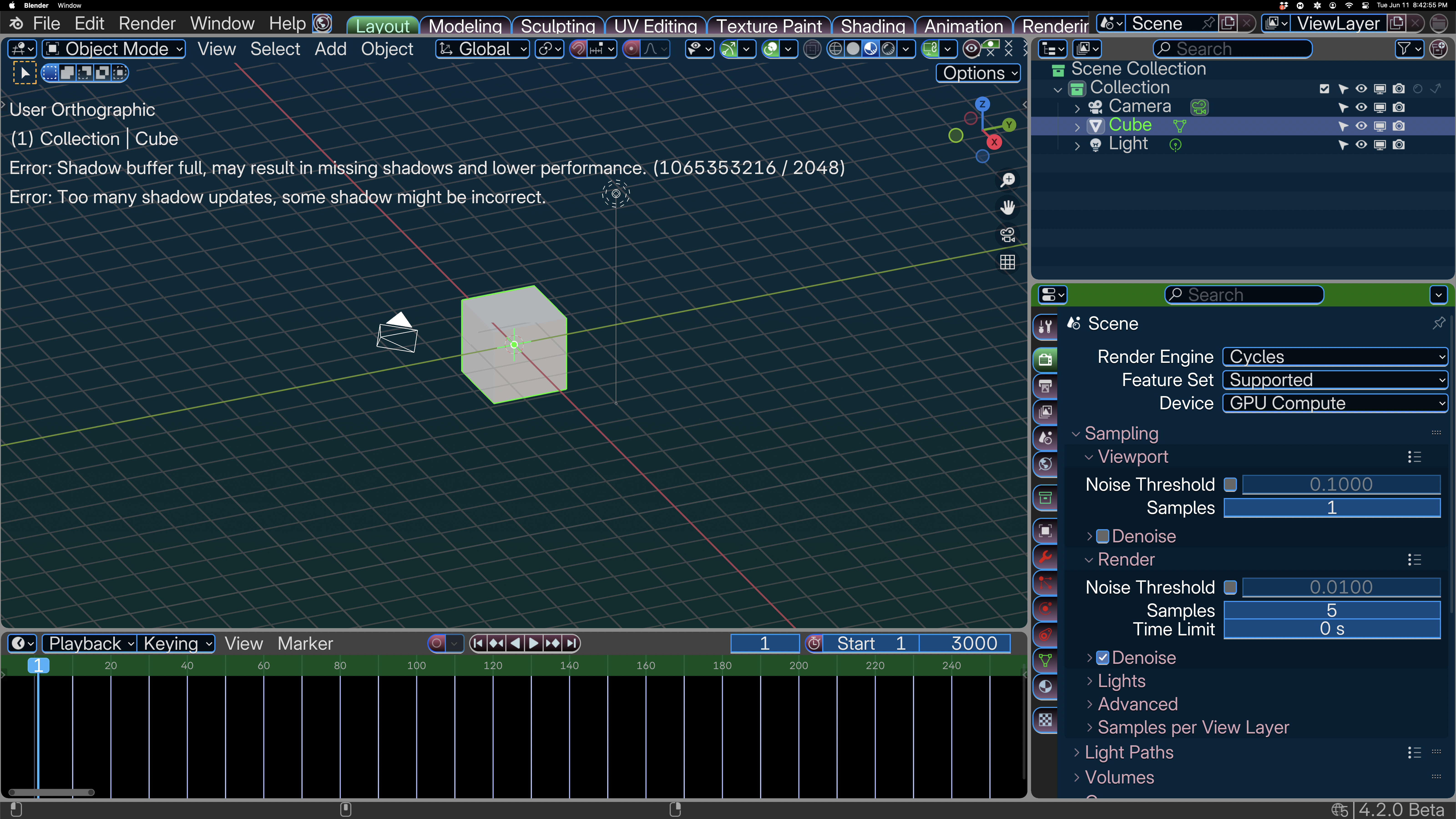Open the Object Constraints tab
The height and width of the screenshot is (819, 1456).
(x=1045, y=635)
